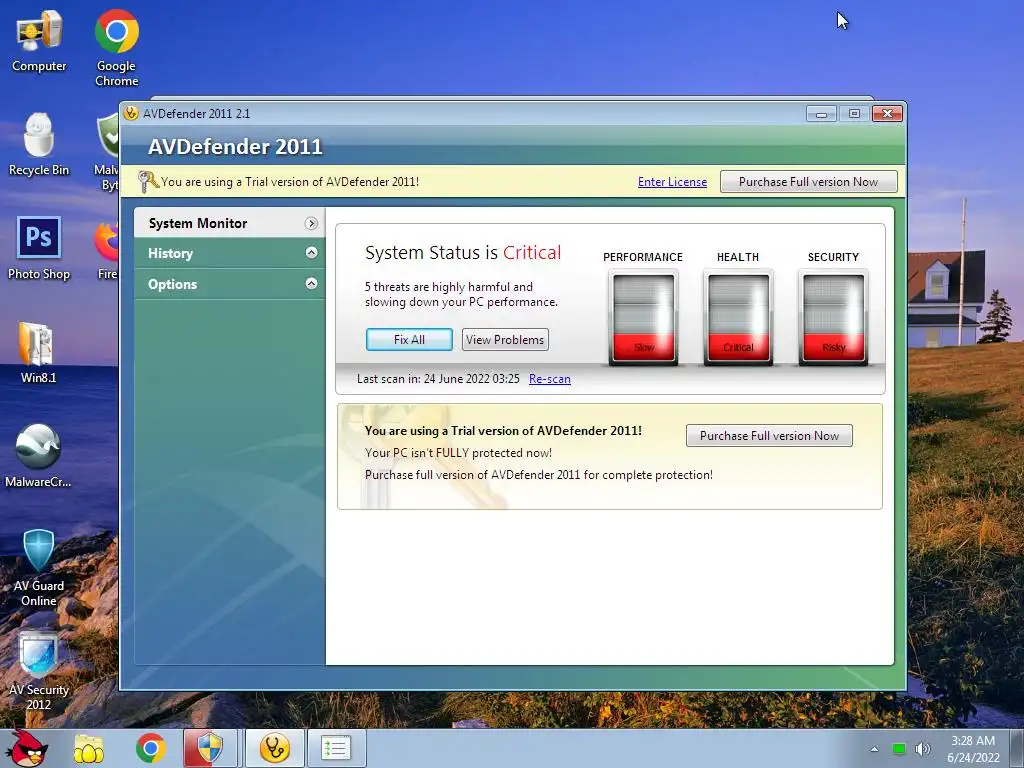Open Chrome from the taskbar
Image resolution: width=1024 pixels, height=768 pixels.
click(150, 748)
